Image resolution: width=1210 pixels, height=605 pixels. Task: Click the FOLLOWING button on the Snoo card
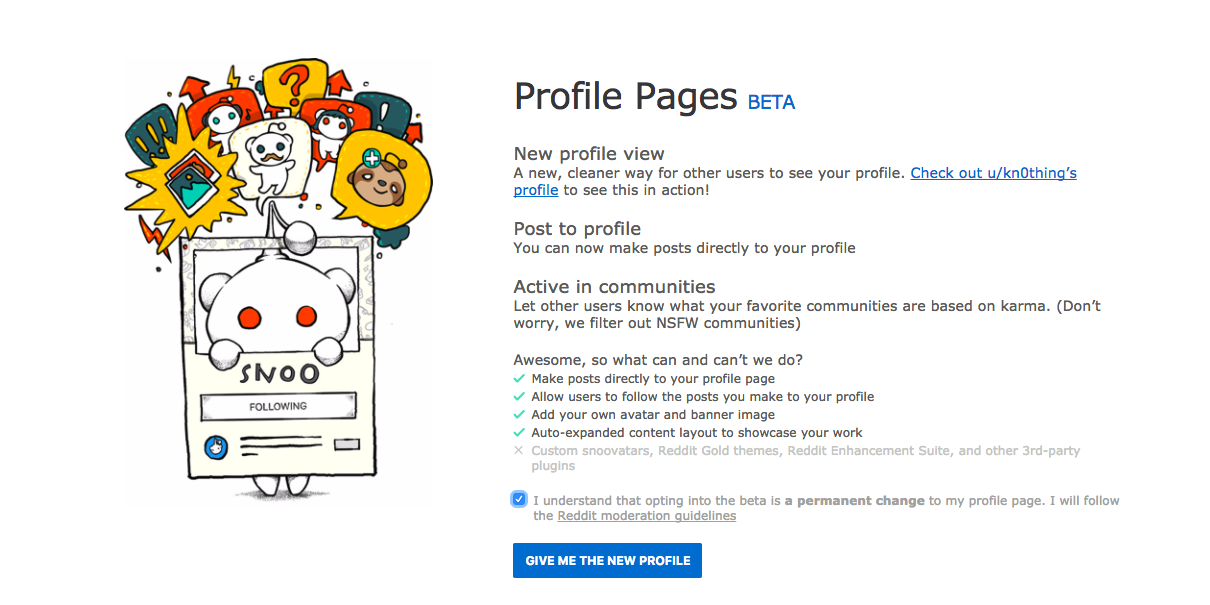280,406
